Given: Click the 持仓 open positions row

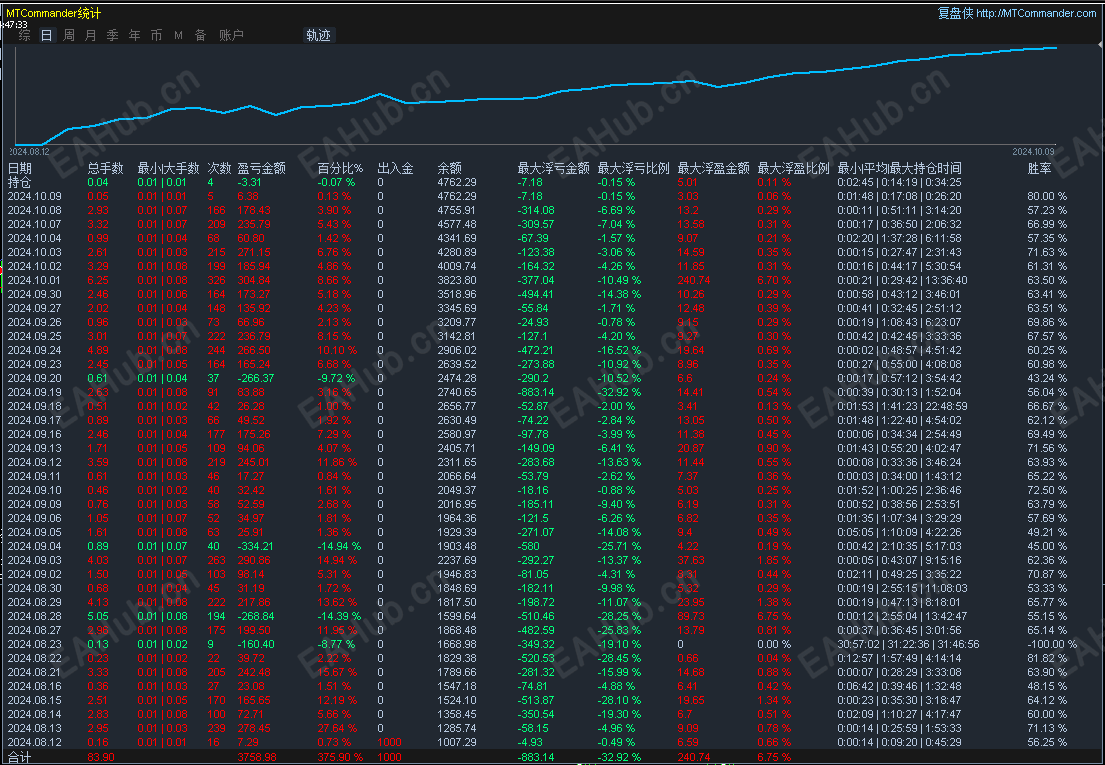Looking at the screenshot, I should click(x=20, y=183).
